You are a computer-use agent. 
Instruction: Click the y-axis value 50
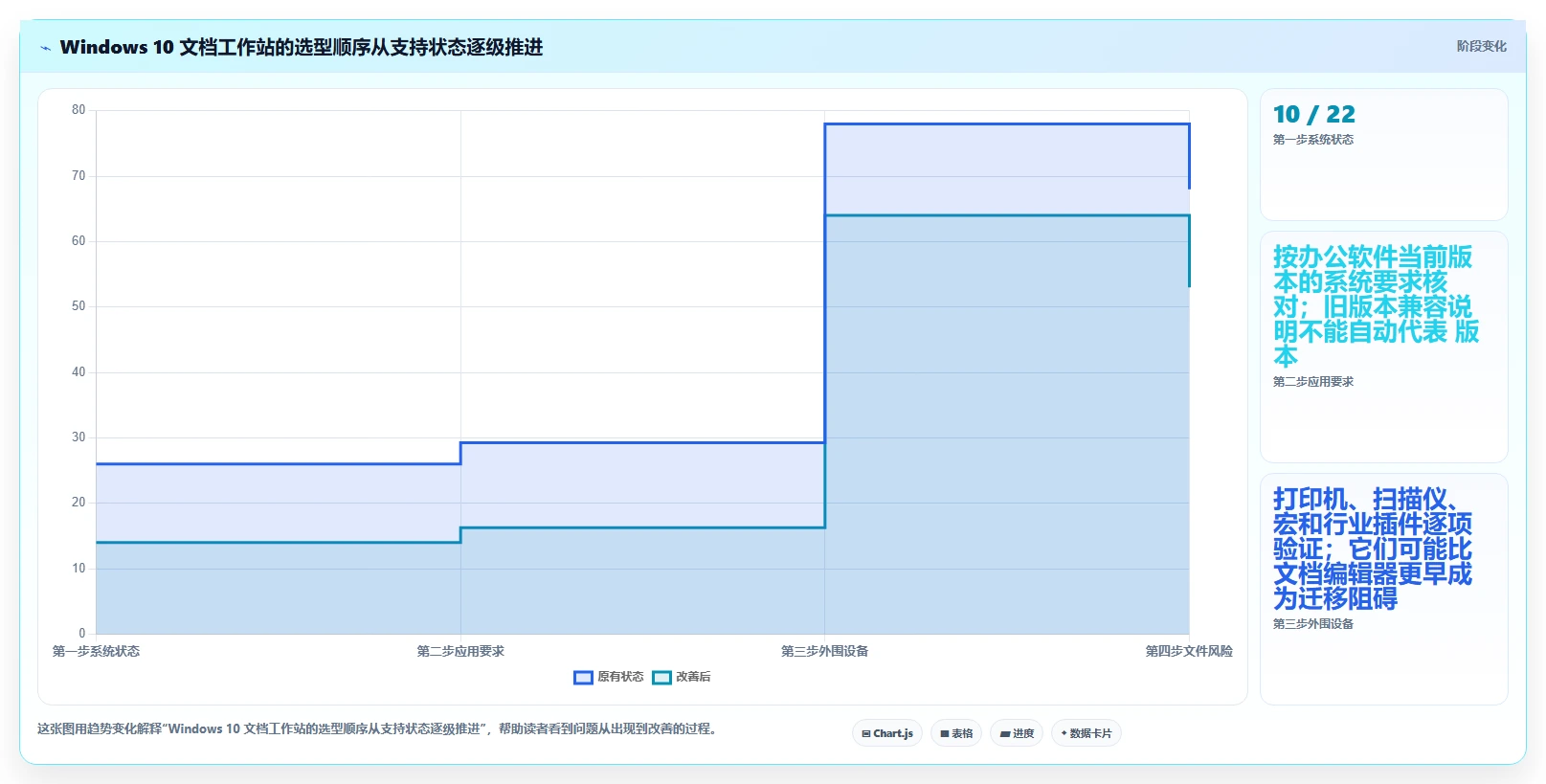[x=78, y=306]
